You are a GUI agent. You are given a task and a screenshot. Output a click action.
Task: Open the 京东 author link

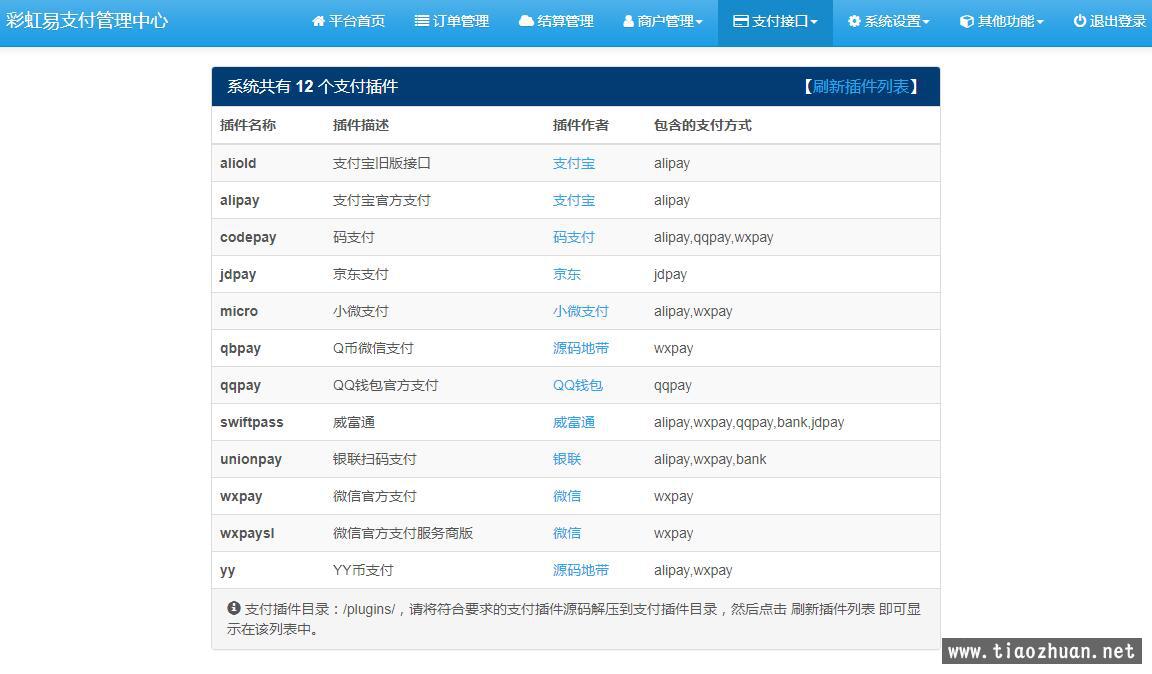pyautogui.click(x=566, y=274)
